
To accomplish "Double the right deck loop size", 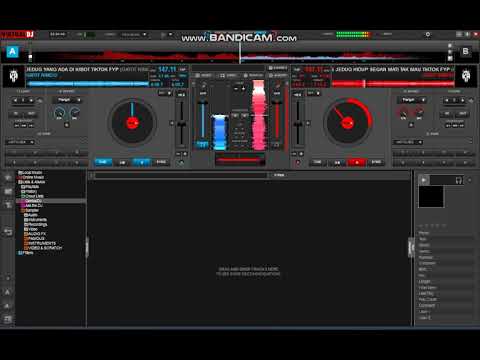I will coord(463,100).
